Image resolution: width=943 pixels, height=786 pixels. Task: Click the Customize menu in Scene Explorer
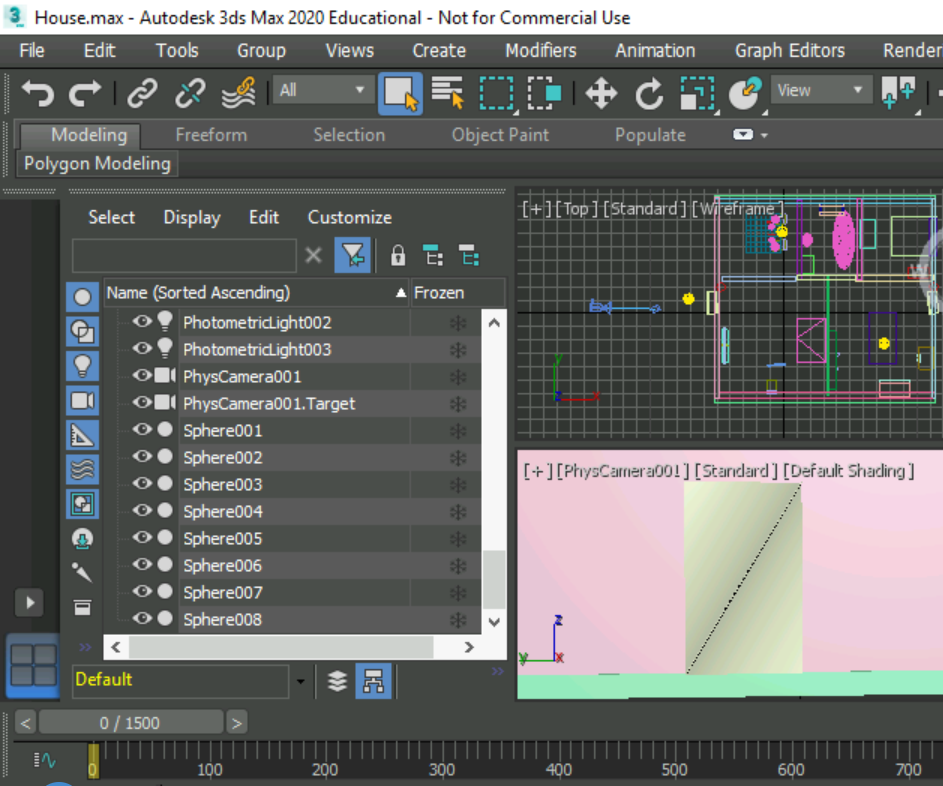click(x=349, y=217)
